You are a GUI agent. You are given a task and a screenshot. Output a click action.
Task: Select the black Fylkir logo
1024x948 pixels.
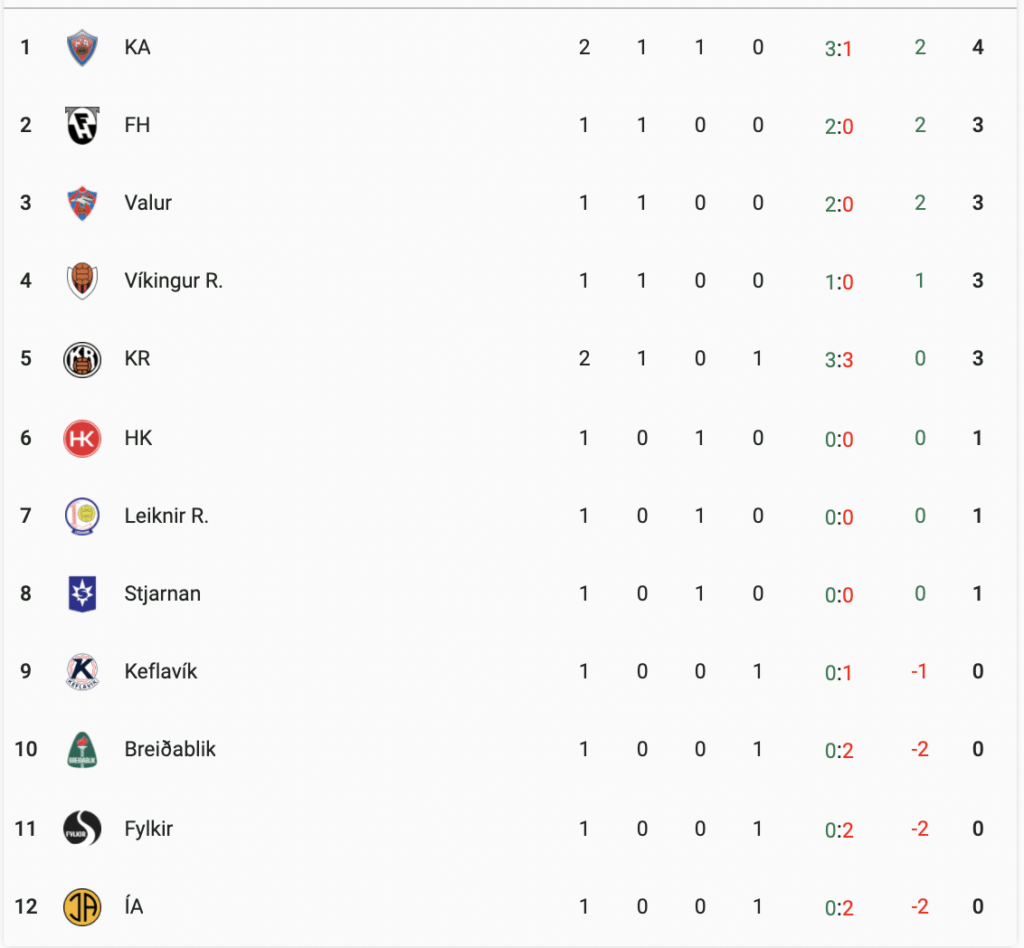click(82, 829)
